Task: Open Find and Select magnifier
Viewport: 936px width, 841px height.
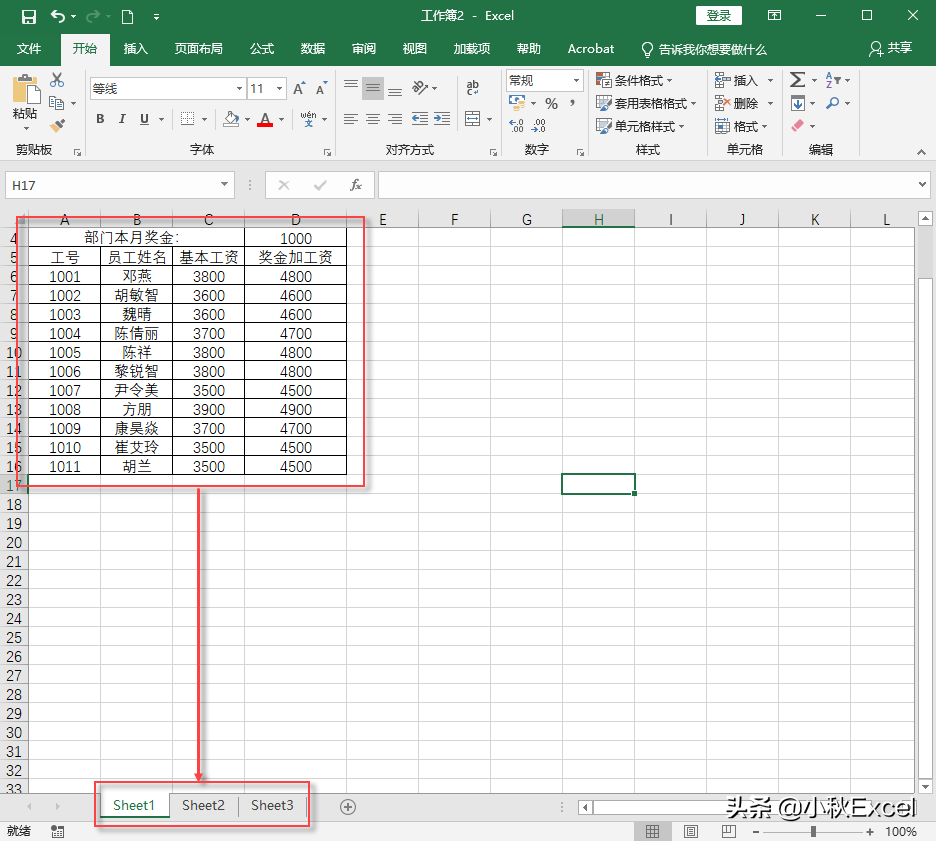Action: click(833, 103)
